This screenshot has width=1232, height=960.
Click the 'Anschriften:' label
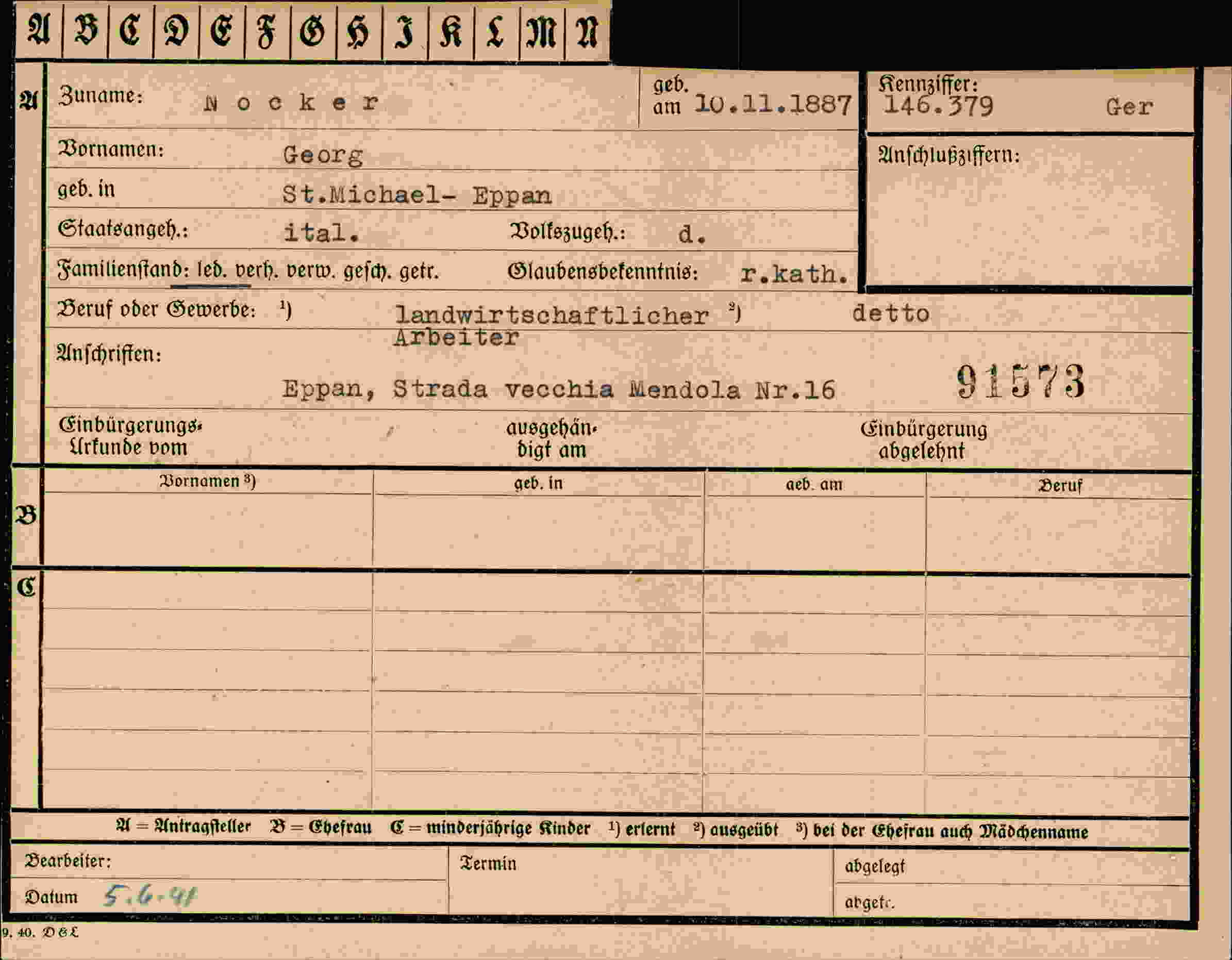point(109,354)
